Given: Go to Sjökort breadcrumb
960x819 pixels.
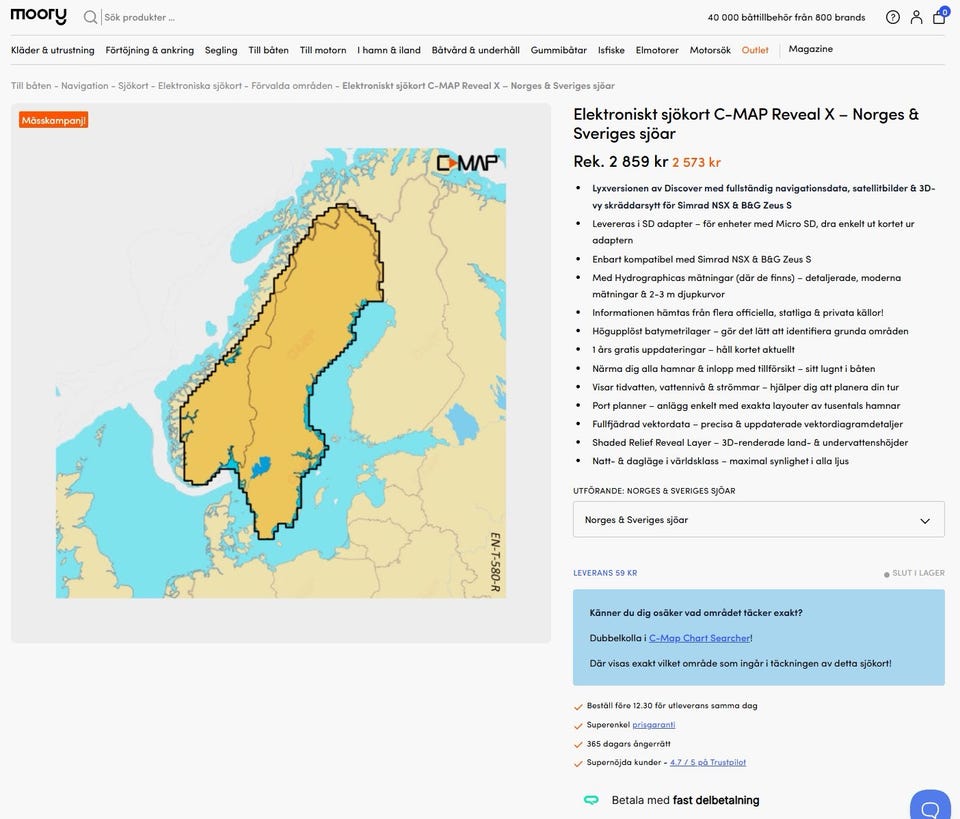Looking at the screenshot, I should pos(133,86).
